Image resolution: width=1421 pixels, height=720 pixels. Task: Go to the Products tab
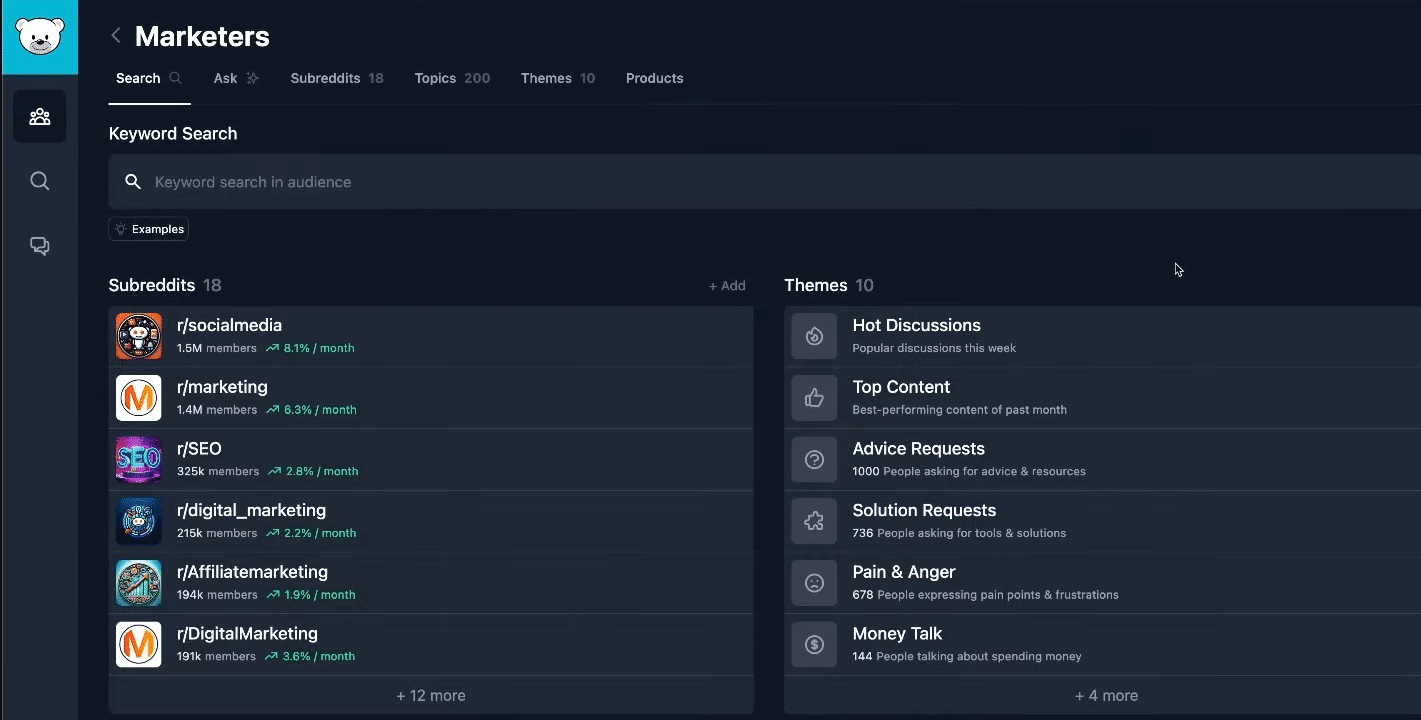(654, 78)
